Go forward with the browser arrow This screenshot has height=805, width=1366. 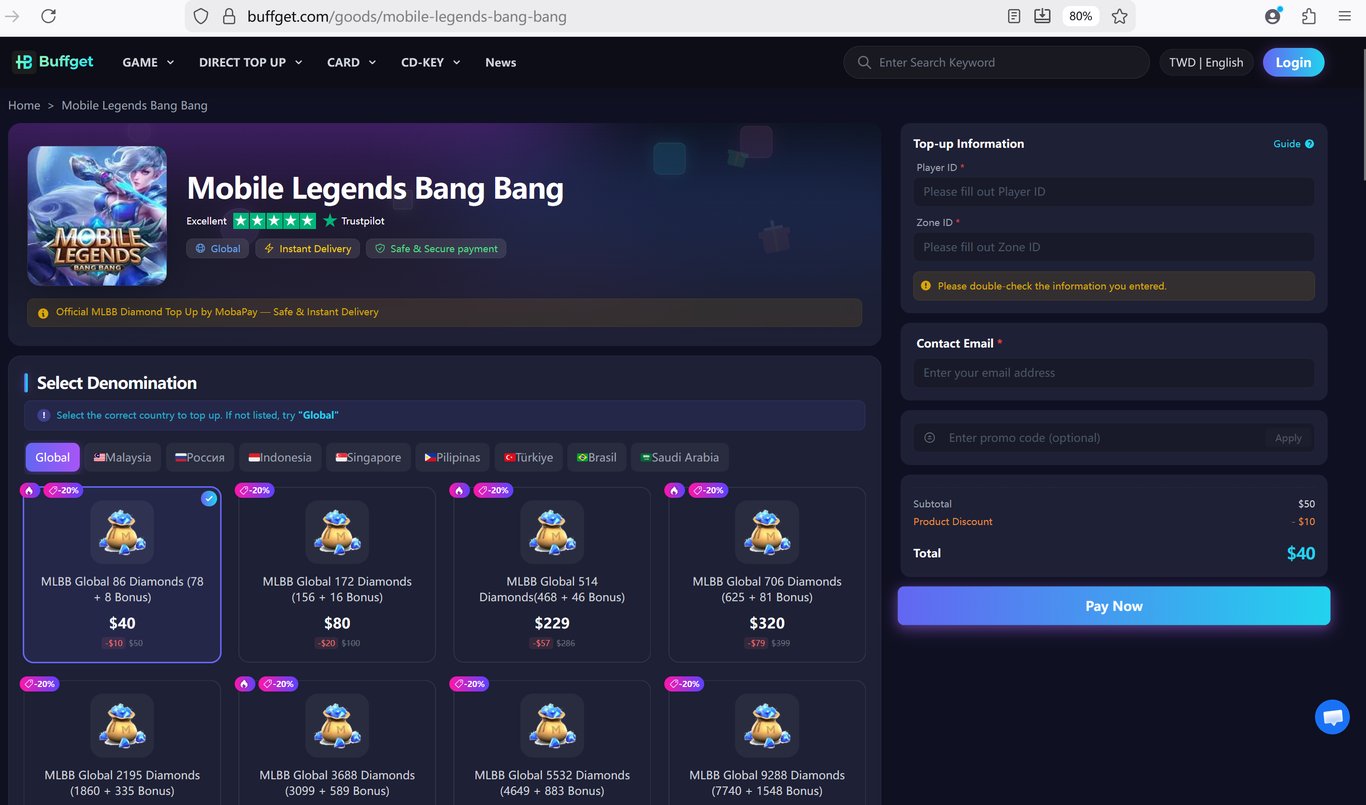point(13,16)
